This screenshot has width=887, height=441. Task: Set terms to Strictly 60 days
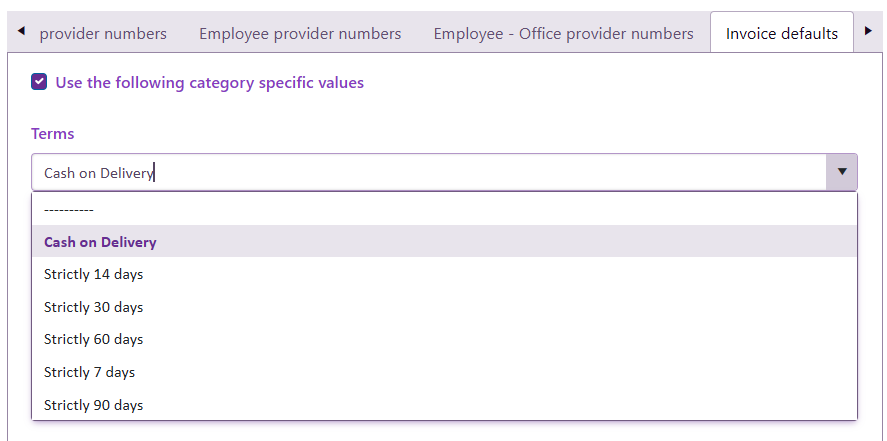point(94,339)
